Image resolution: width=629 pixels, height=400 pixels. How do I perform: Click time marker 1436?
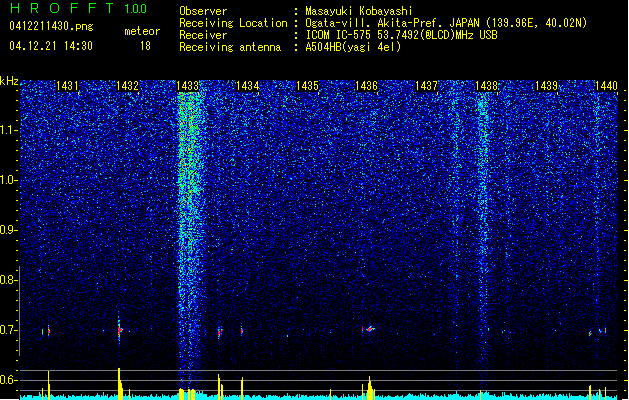tap(367, 86)
